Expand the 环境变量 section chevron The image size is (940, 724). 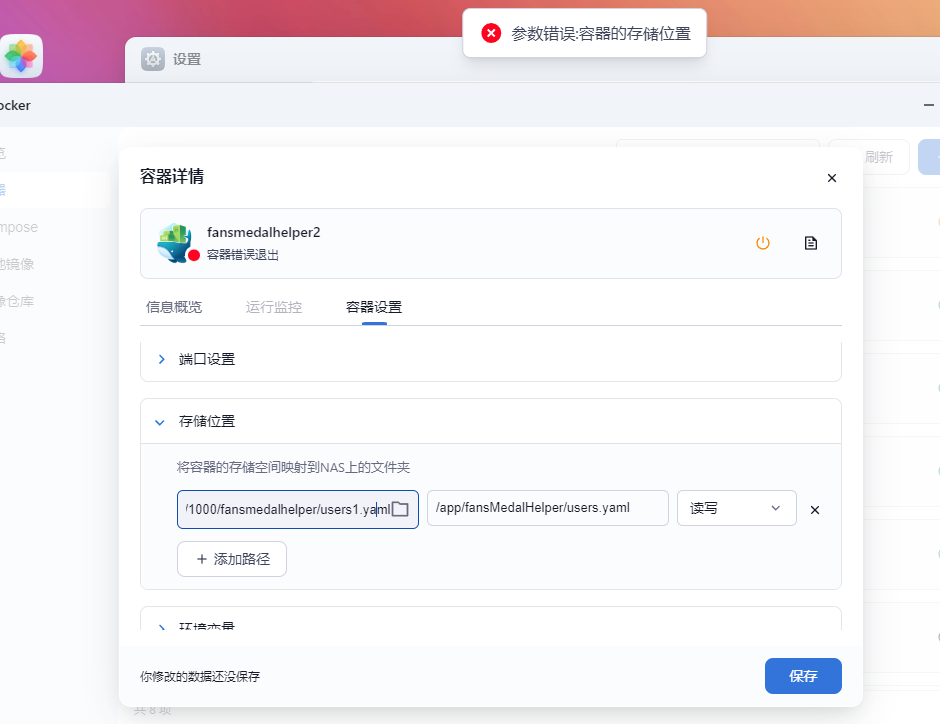click(161, 626)
